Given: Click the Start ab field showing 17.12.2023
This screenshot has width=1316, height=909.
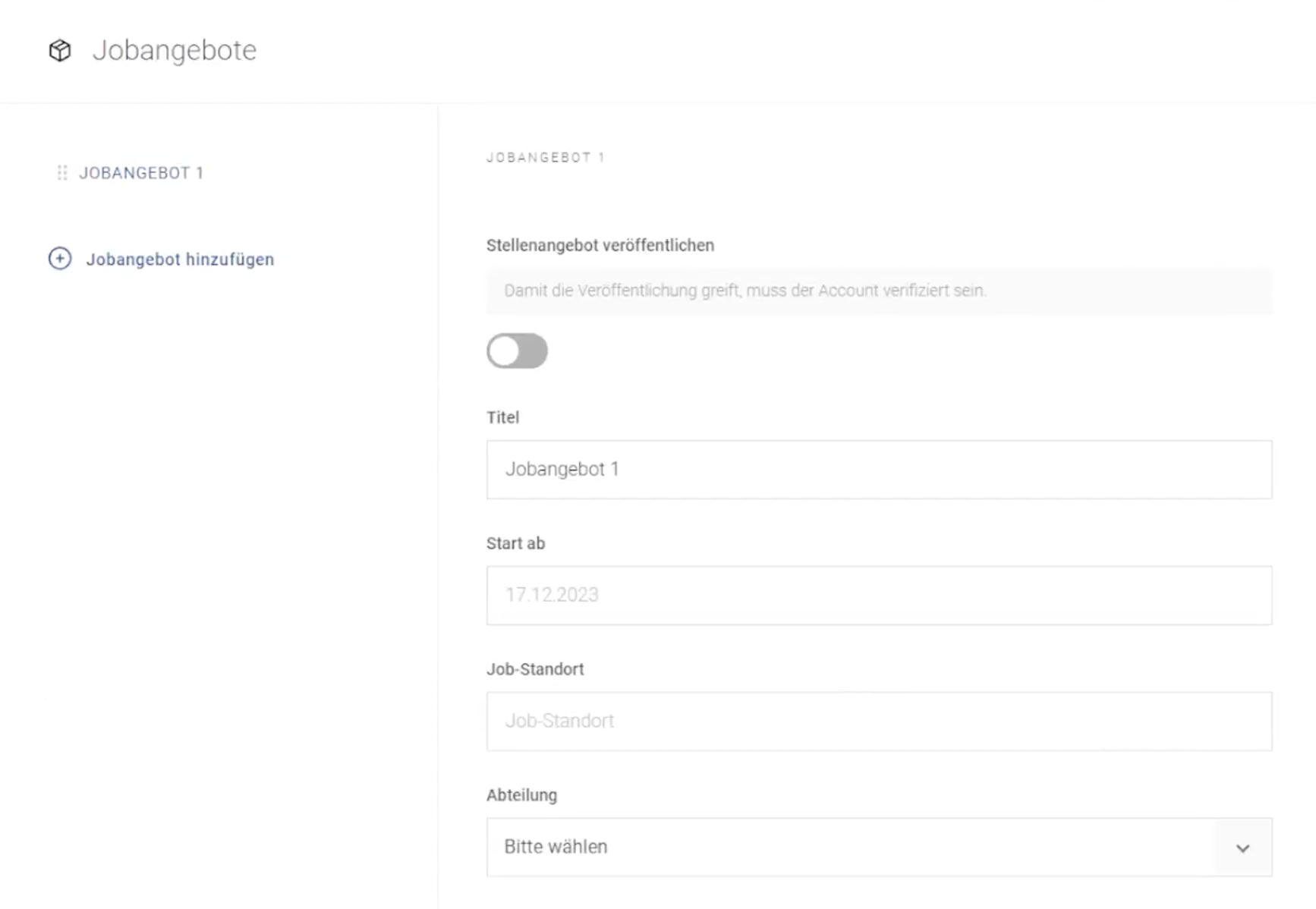Looking at the screenshot, I should pyautogui.click(x=879, y=595).
